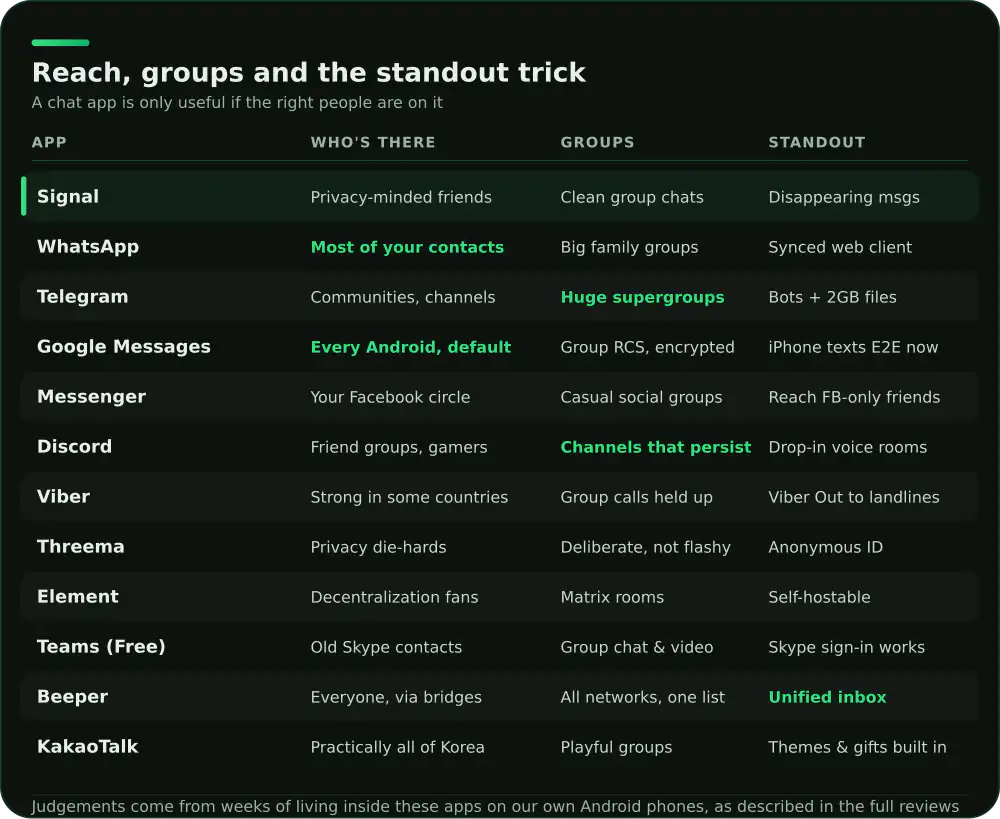
Task: Click 'iPhone texts E2E now' cell
Action: (853, 347)
